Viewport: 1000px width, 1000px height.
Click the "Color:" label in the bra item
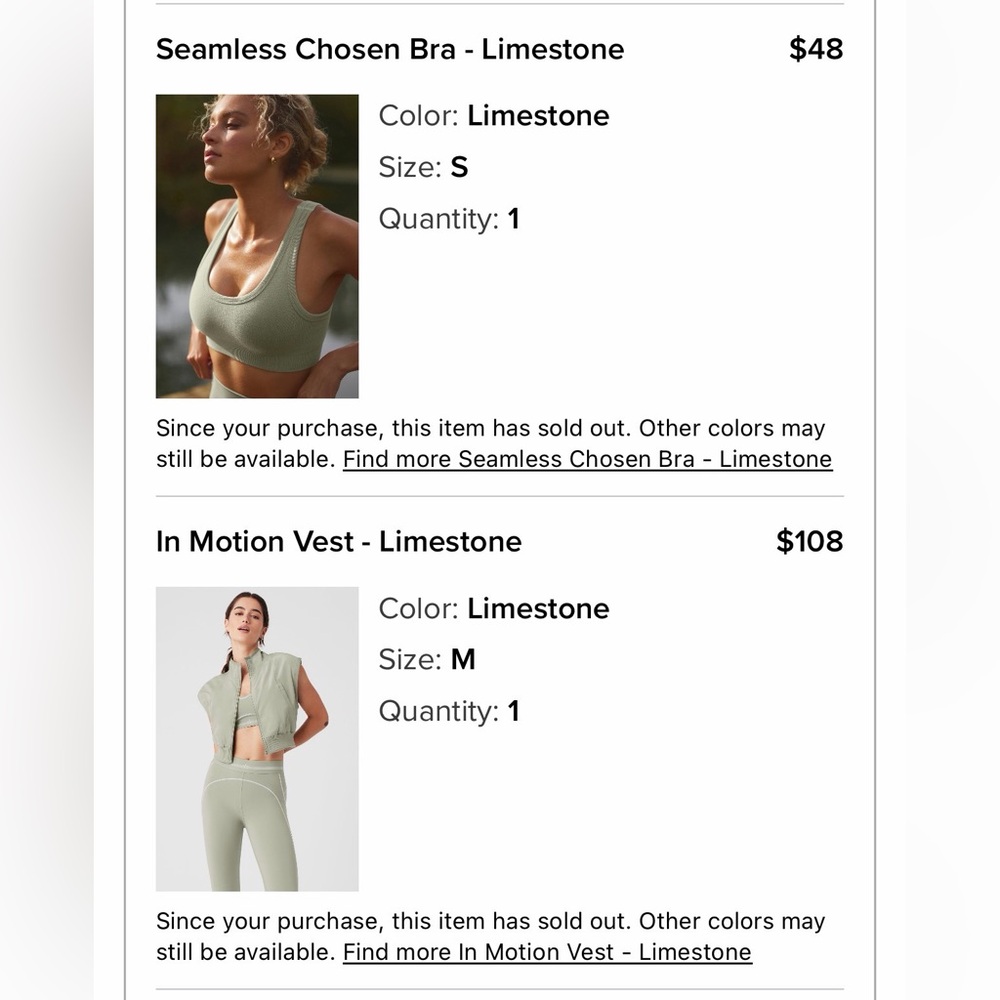tap(418, 116)
